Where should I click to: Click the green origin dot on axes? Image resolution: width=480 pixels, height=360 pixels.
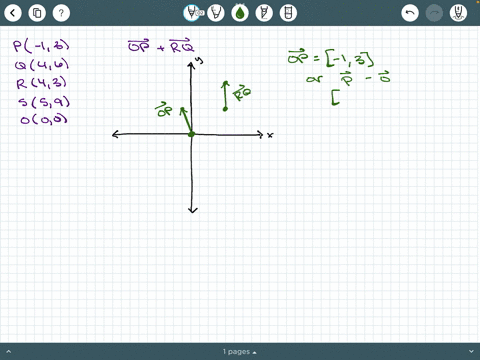(191, 134)
